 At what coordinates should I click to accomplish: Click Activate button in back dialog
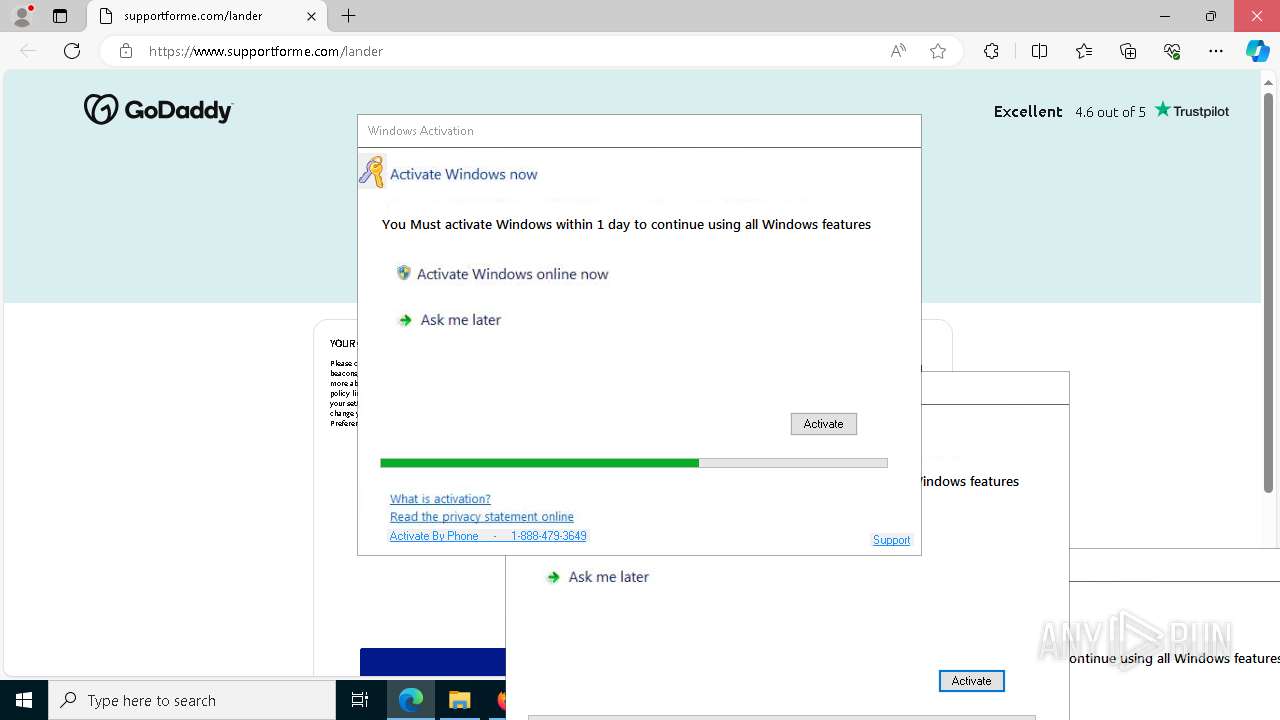coord(971,681)
